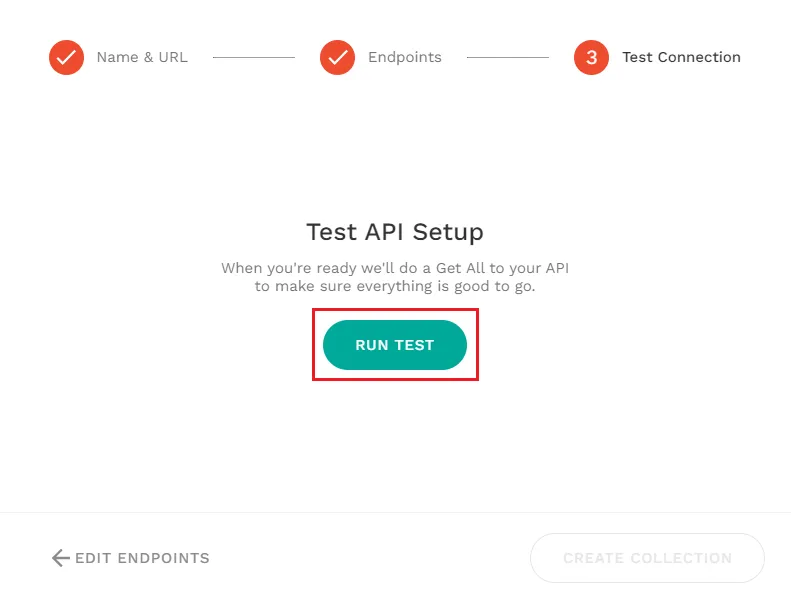Click the "When you're ready" description line
The image size is (791, 597).
pyautogui.click(x=395, y=268)
